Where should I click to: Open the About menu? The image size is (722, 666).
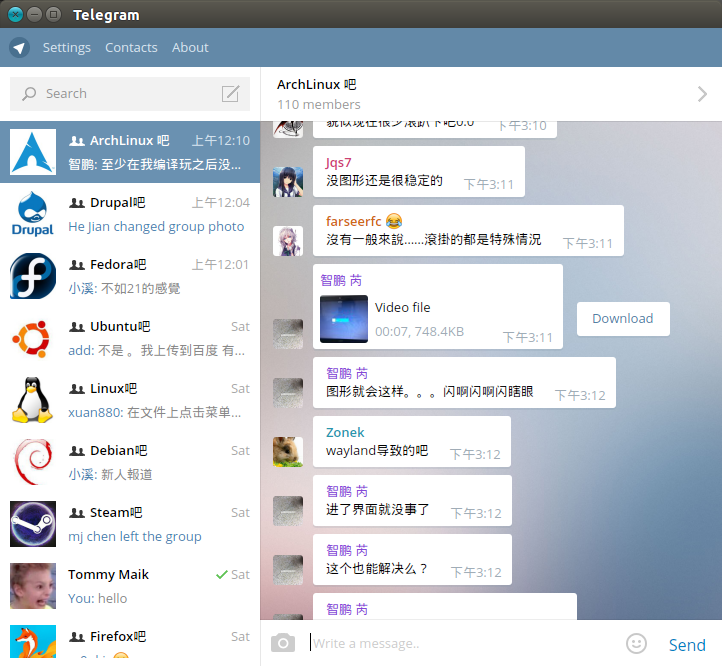[x=190, y=47]
